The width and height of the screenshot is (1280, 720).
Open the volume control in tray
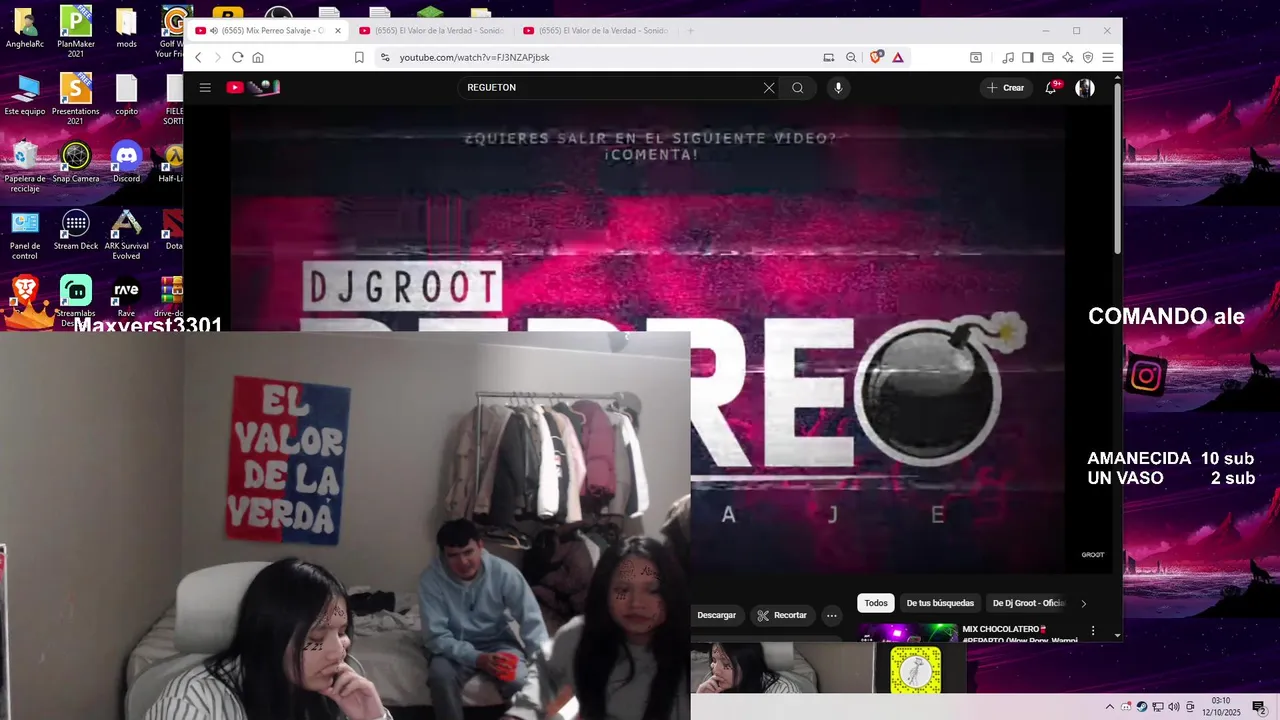coord(1174,707)
